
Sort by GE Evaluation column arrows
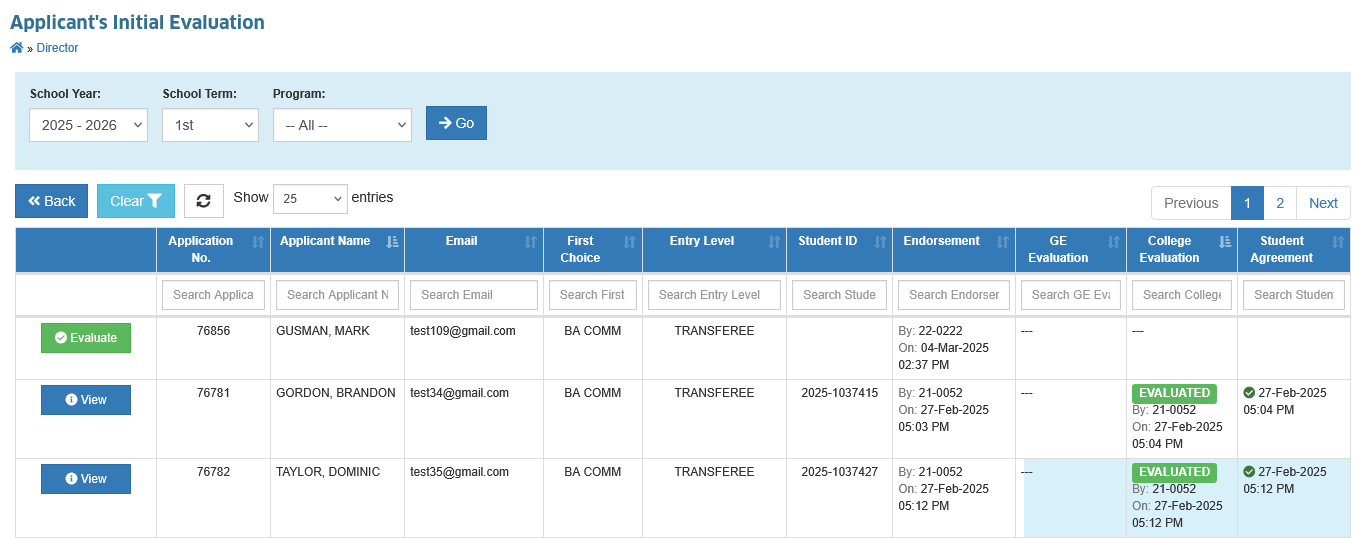(x=1114, y=241)
